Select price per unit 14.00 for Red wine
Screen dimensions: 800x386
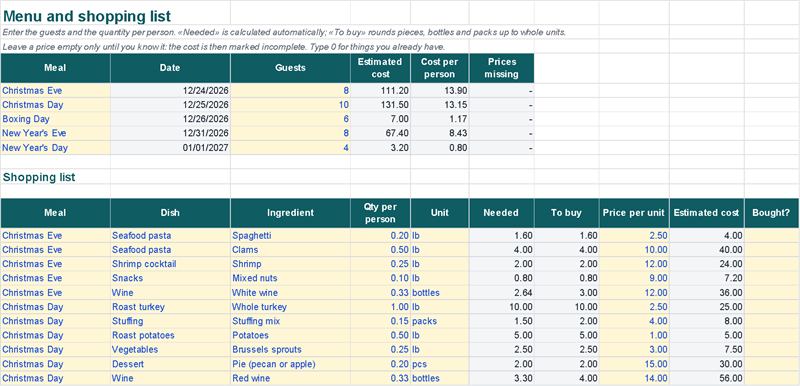634,378
